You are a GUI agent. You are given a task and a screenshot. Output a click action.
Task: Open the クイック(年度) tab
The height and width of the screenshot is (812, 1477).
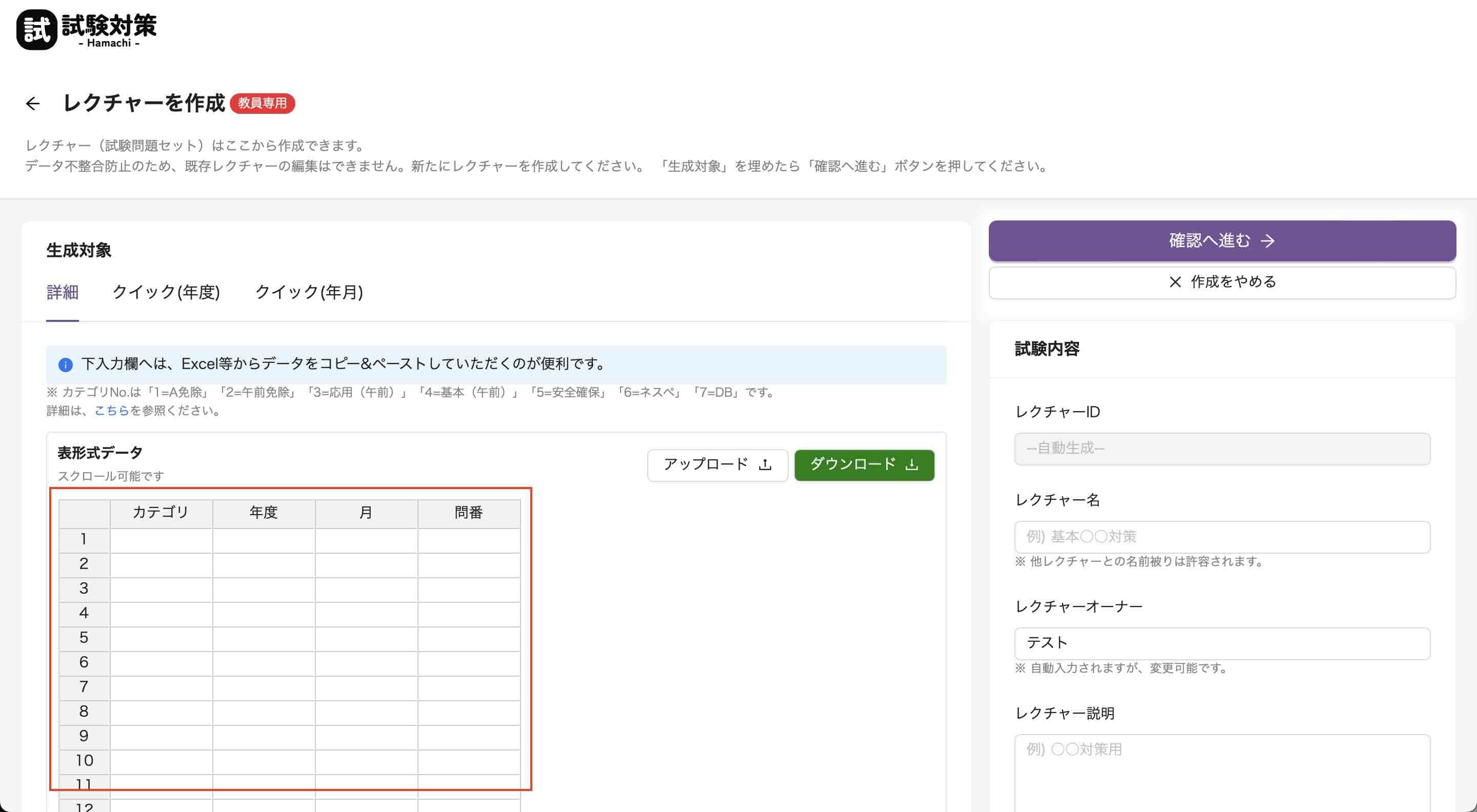[166, 292]
